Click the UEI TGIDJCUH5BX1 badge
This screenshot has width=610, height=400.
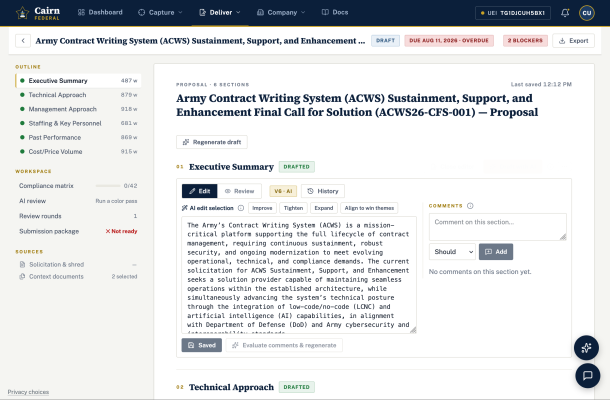[513, 13]
